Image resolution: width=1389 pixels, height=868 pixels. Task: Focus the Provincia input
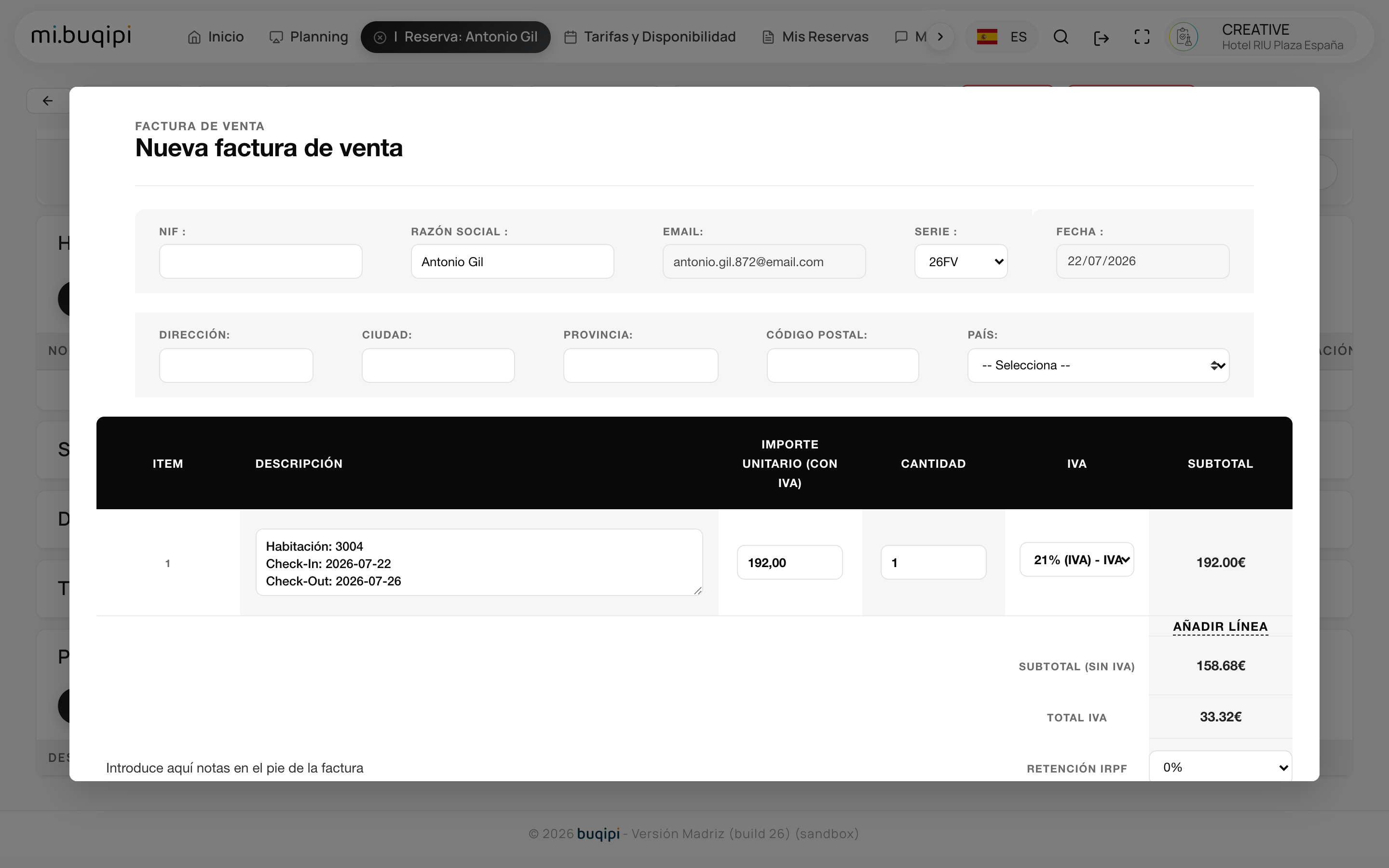tap(640, 366)
